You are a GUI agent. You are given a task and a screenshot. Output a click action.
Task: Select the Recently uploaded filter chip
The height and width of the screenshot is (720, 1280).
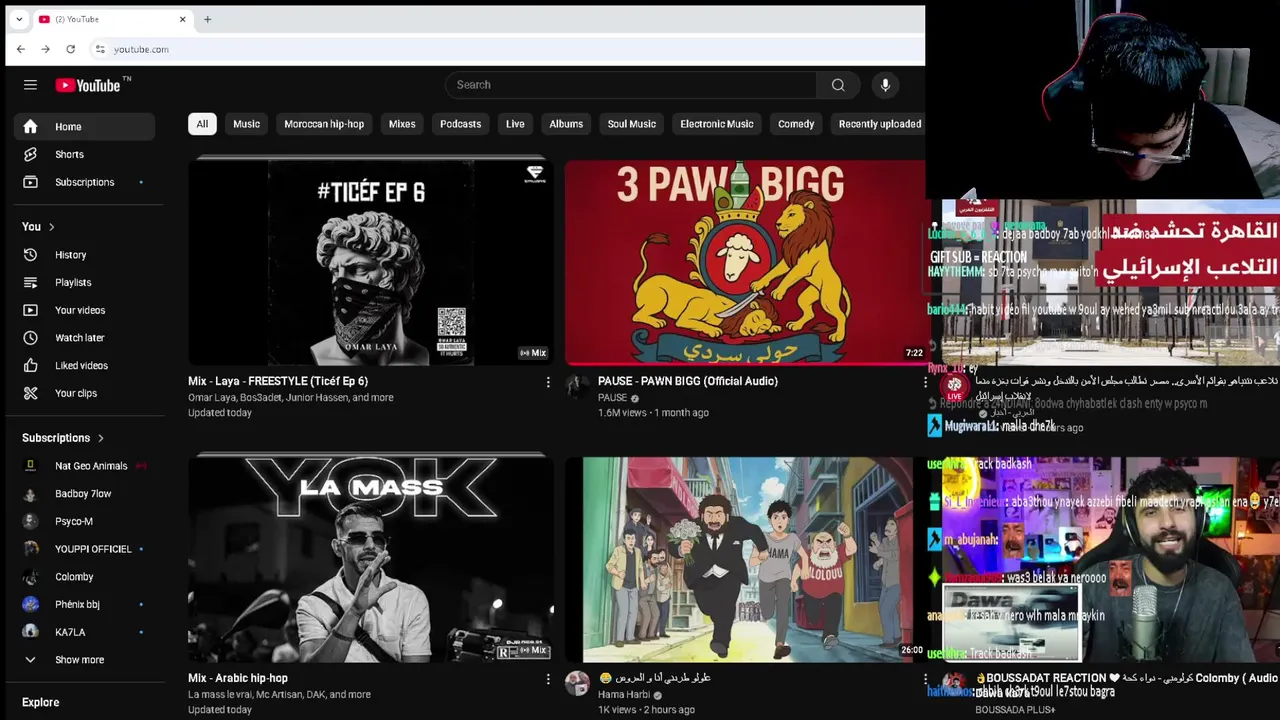pyautogui.click(x=880, y=124)
